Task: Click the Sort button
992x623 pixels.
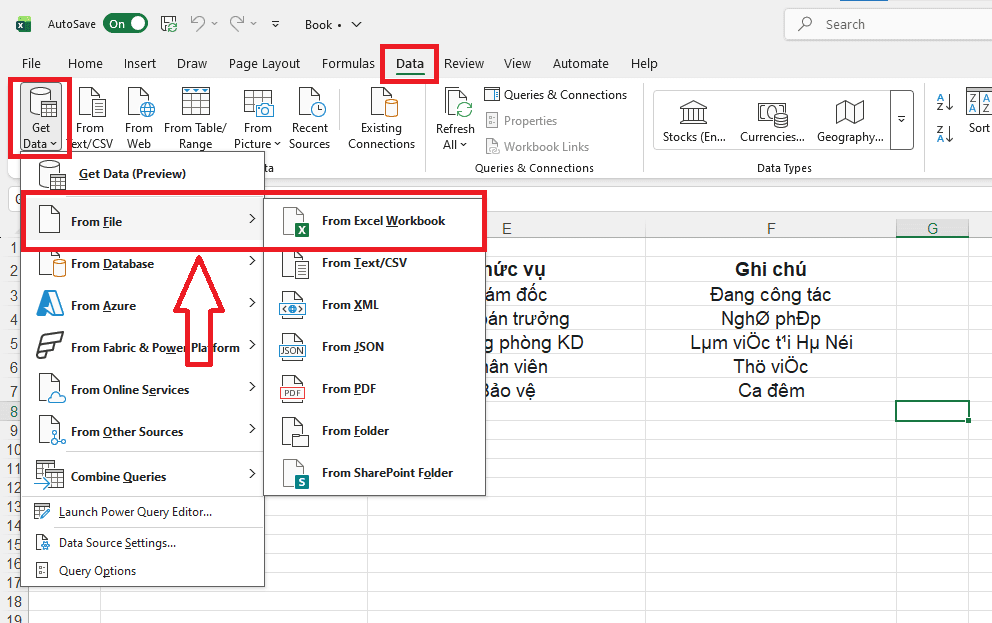Action: (x=978, y=111)
